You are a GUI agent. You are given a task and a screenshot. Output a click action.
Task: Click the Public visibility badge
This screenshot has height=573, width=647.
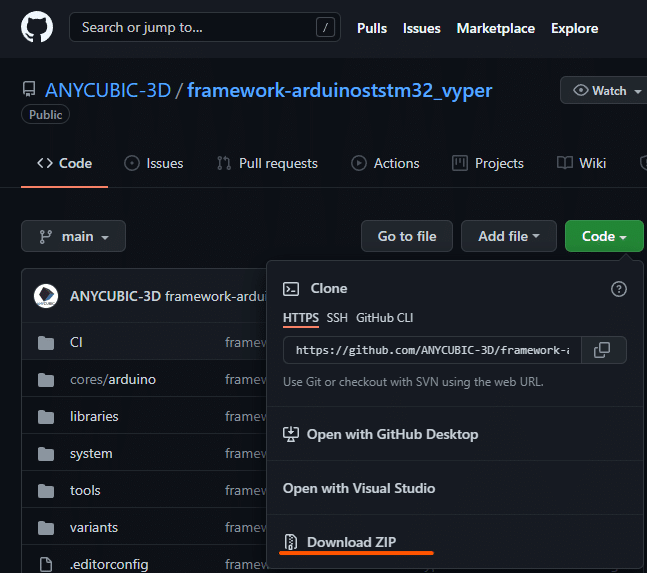click(x=45, y=115)
